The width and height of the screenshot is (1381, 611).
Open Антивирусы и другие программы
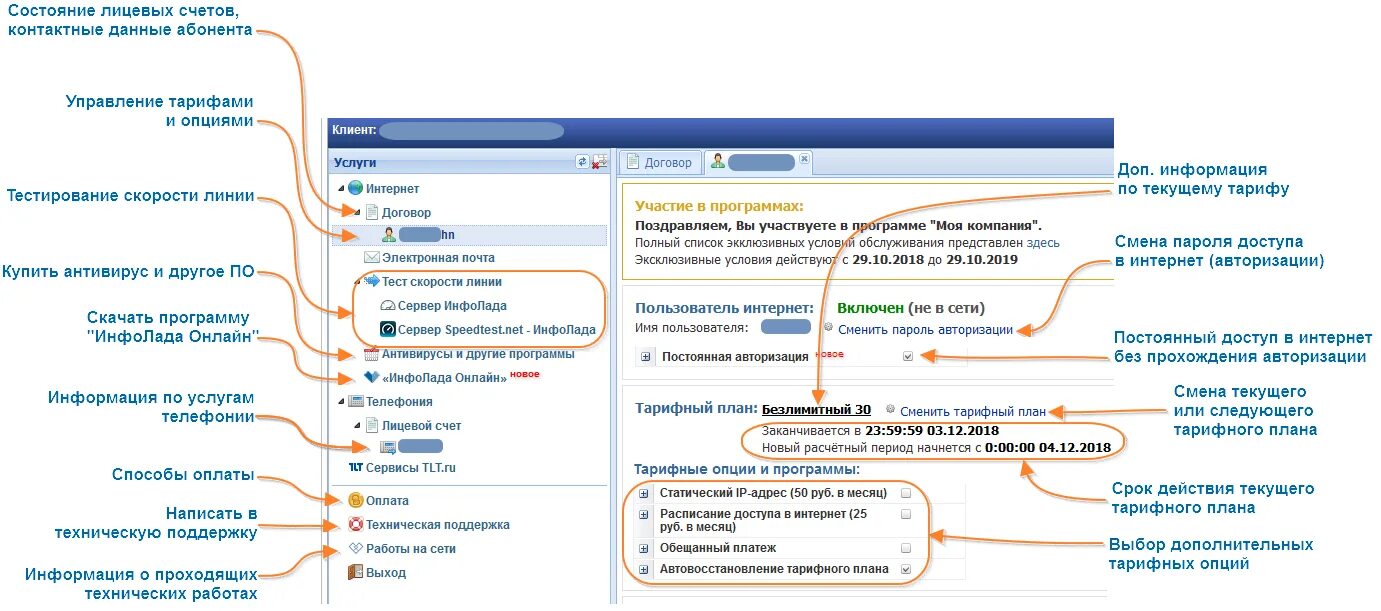tap(478, 353)
